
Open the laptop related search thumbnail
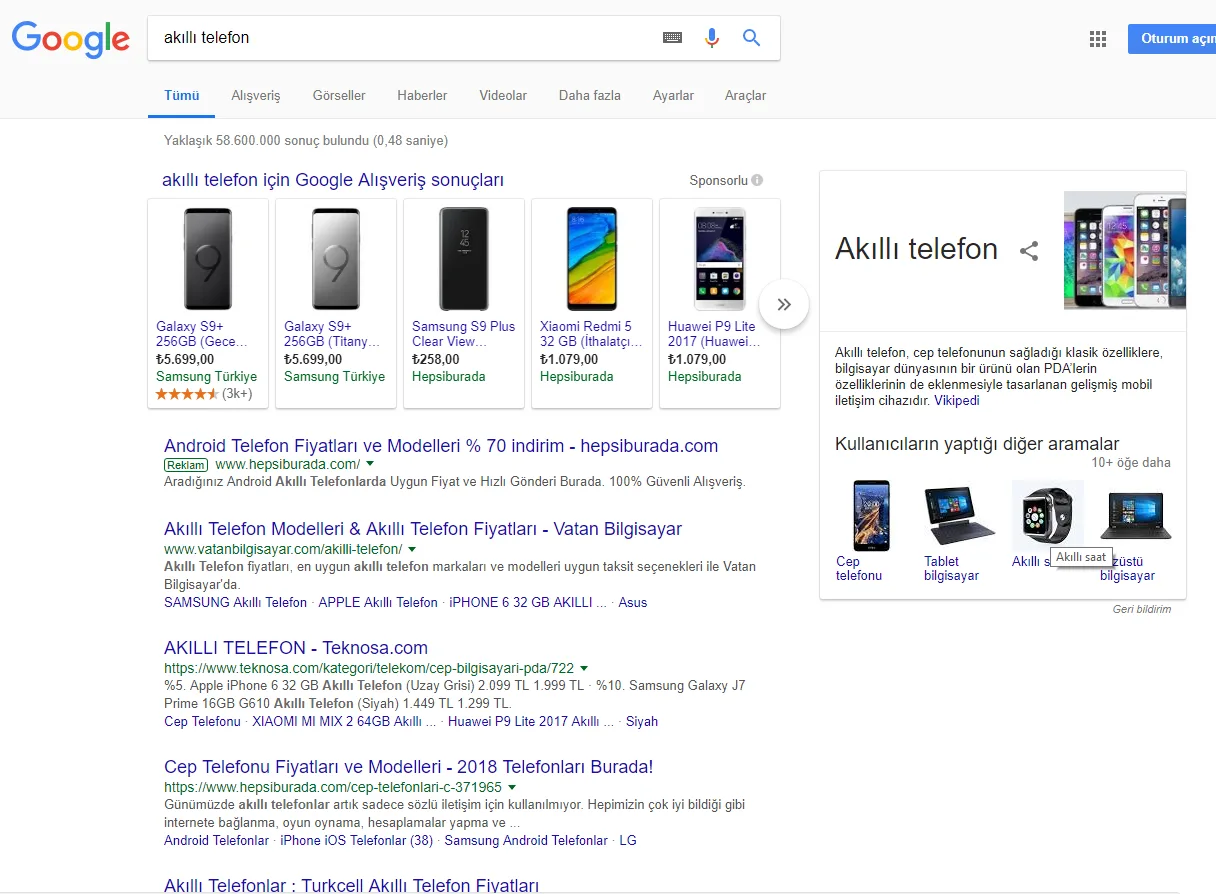[x=1135, y=515]
